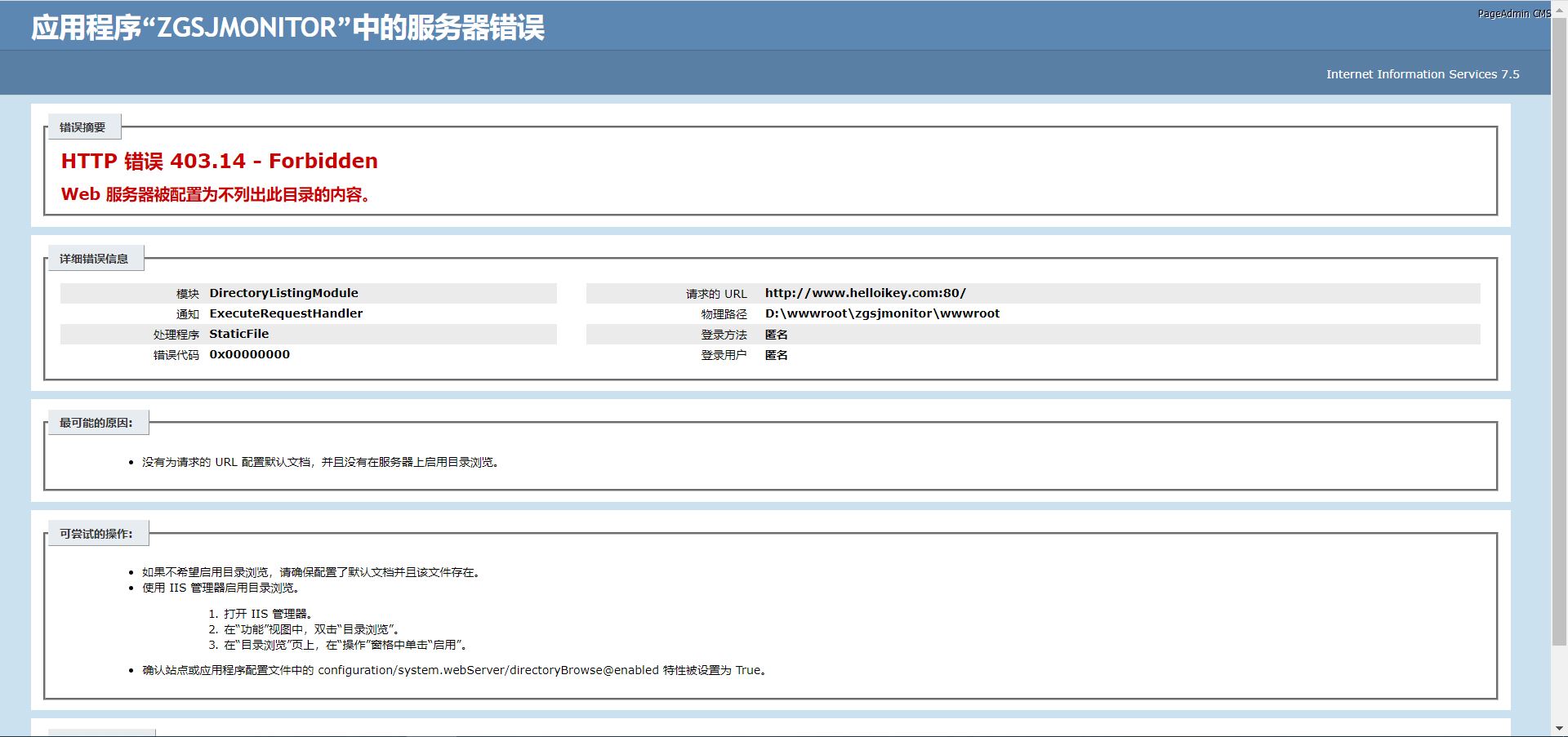Click the physical path D:\wwwroot\zgsjmonitor\wwwroot
The image size is (1568, 737).
(x=882, y=313)
